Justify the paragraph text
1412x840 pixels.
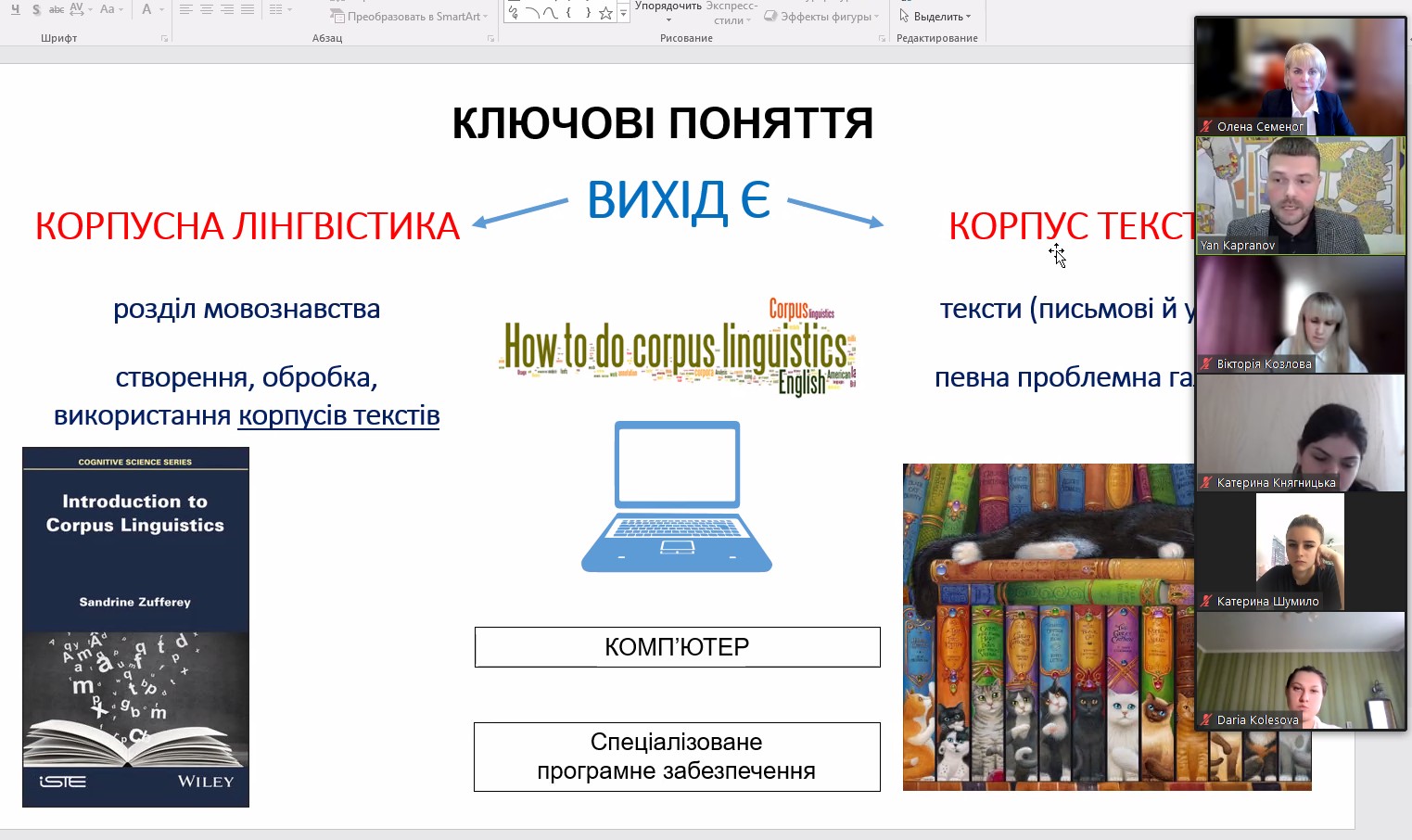point(247,9)
